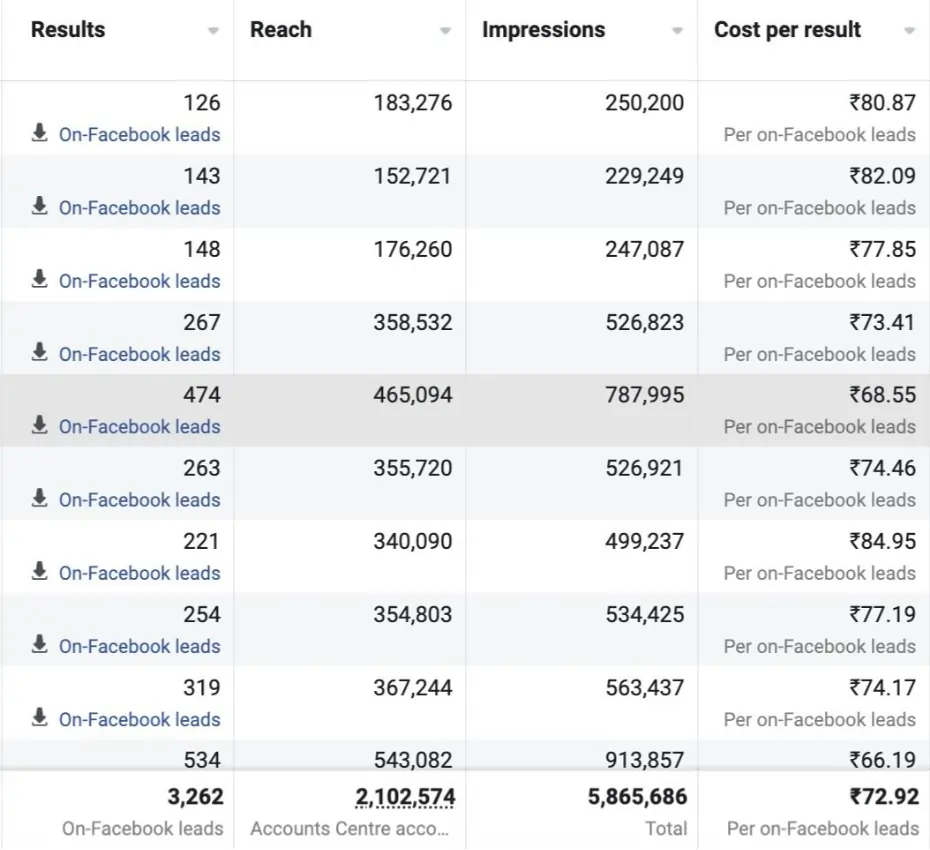Image resolution: width=930 pixels, height=850 pixels.
Task: Select impressions value 563,437
Action: point(645,687)
